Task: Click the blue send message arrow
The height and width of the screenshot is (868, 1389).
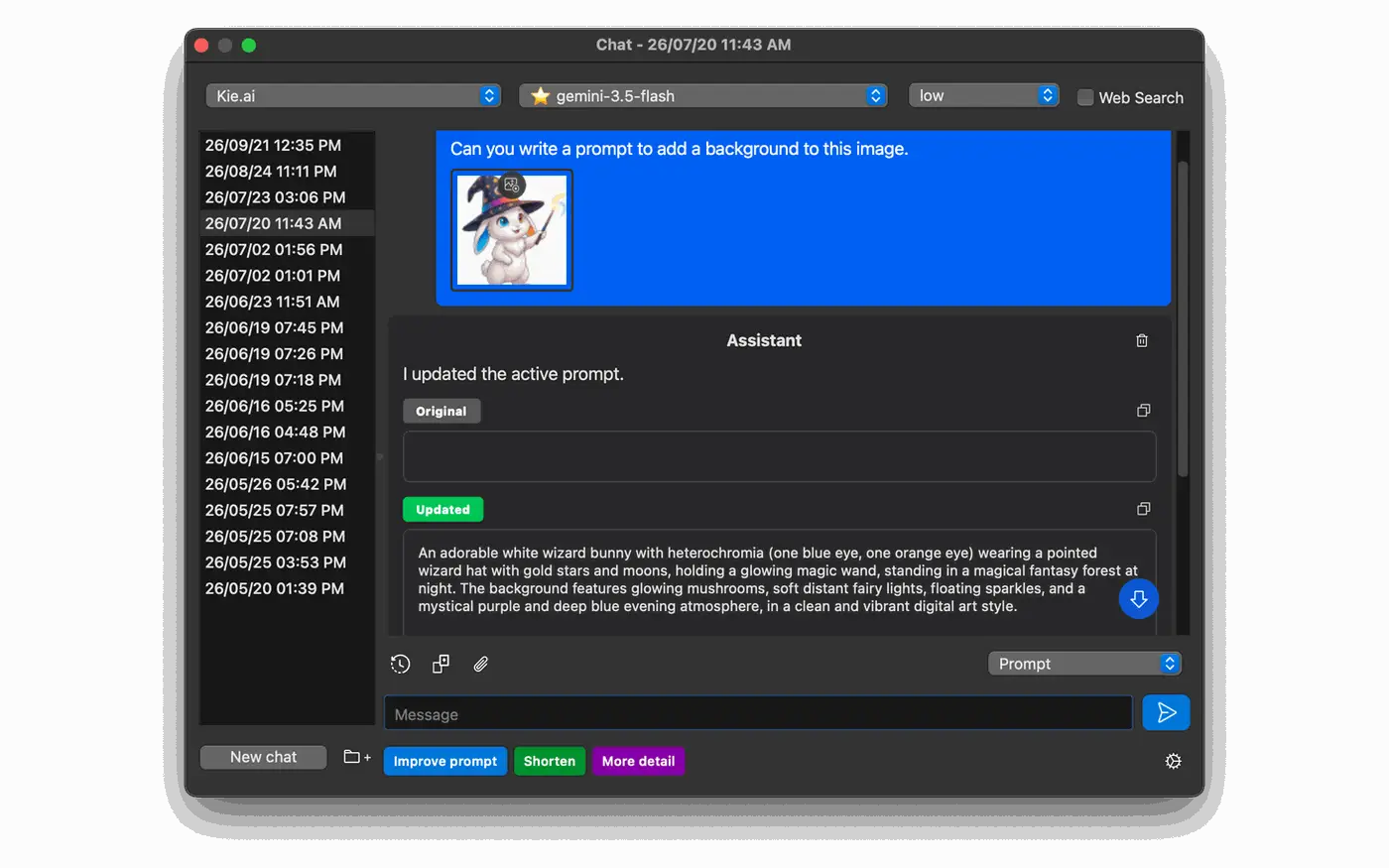Action: pos(1166,712)
